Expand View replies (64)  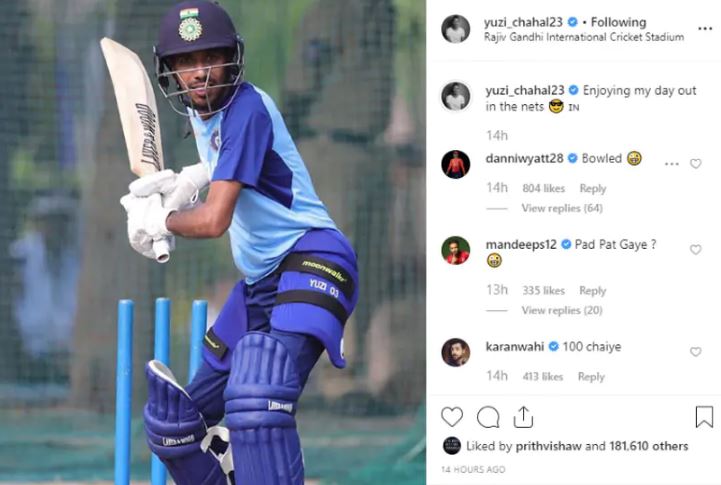(562, 208)
